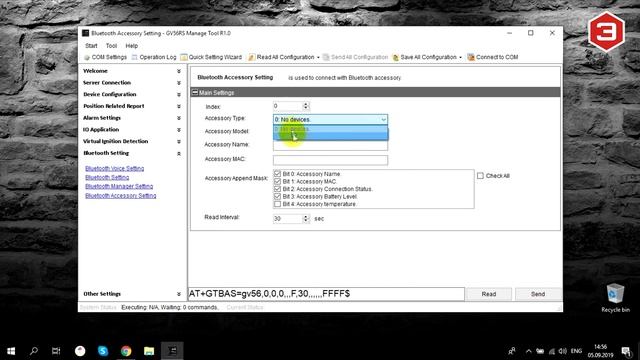This screenshot has width=640, height=360.
Task: Click the AT+GTBAS command text field
Action: coord(326,294)
